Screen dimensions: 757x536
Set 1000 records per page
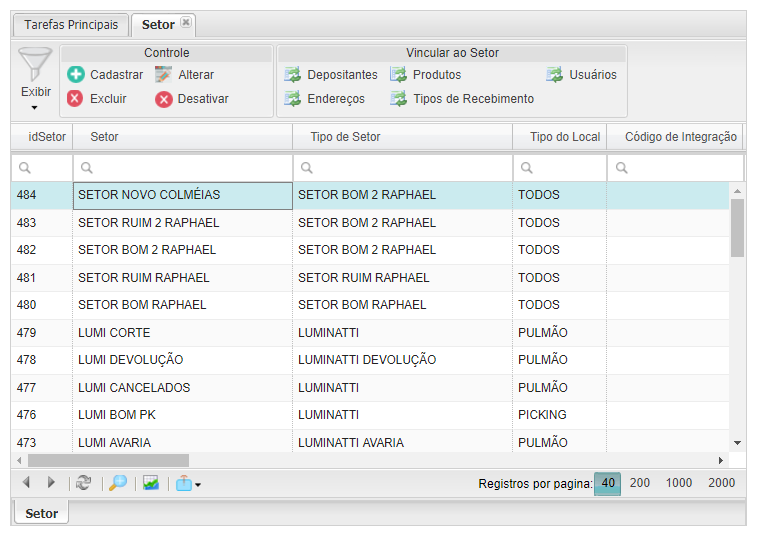pyautogui.click(x=679, y=483)
